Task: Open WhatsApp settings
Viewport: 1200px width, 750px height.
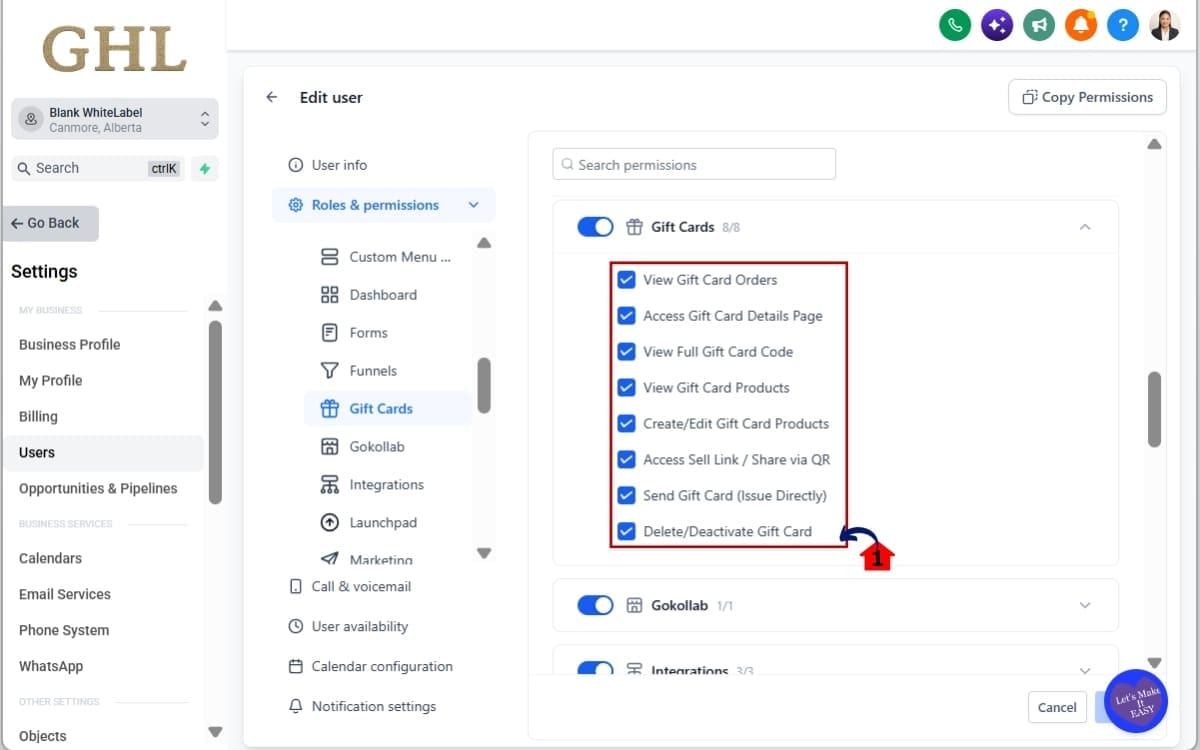Action: (51, 666)
